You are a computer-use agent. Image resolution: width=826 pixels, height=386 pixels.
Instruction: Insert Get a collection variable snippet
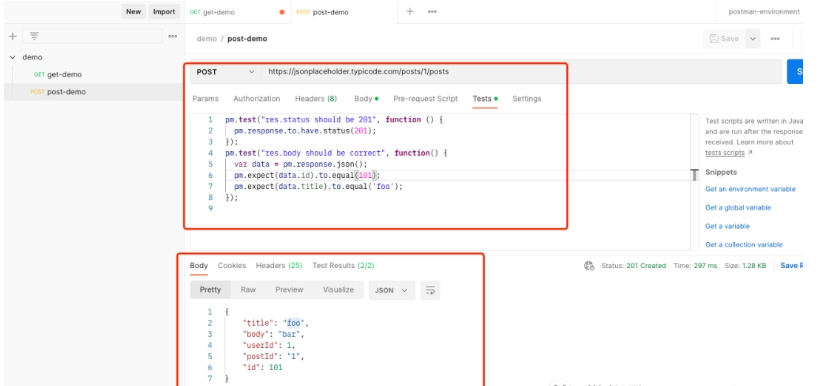pyautogui.click(x=744, y=244)
